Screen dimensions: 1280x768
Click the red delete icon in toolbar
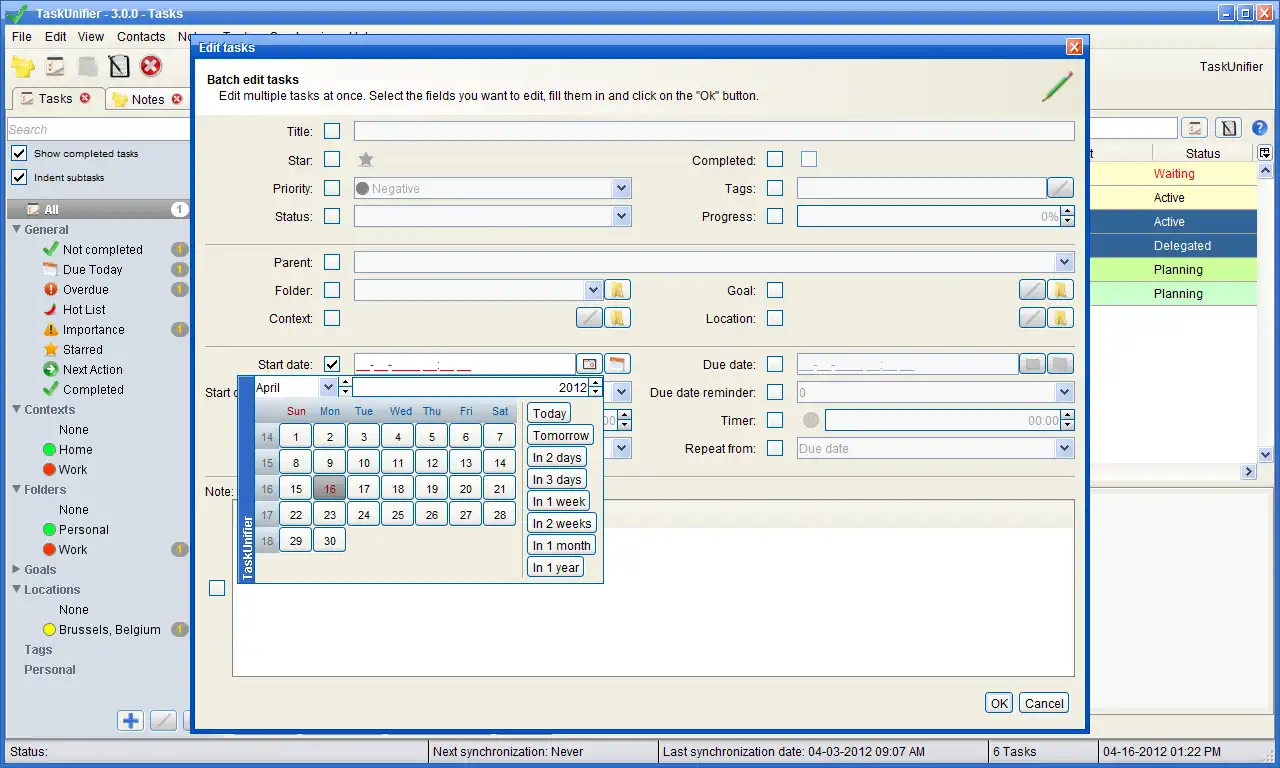tap(151, 66)
